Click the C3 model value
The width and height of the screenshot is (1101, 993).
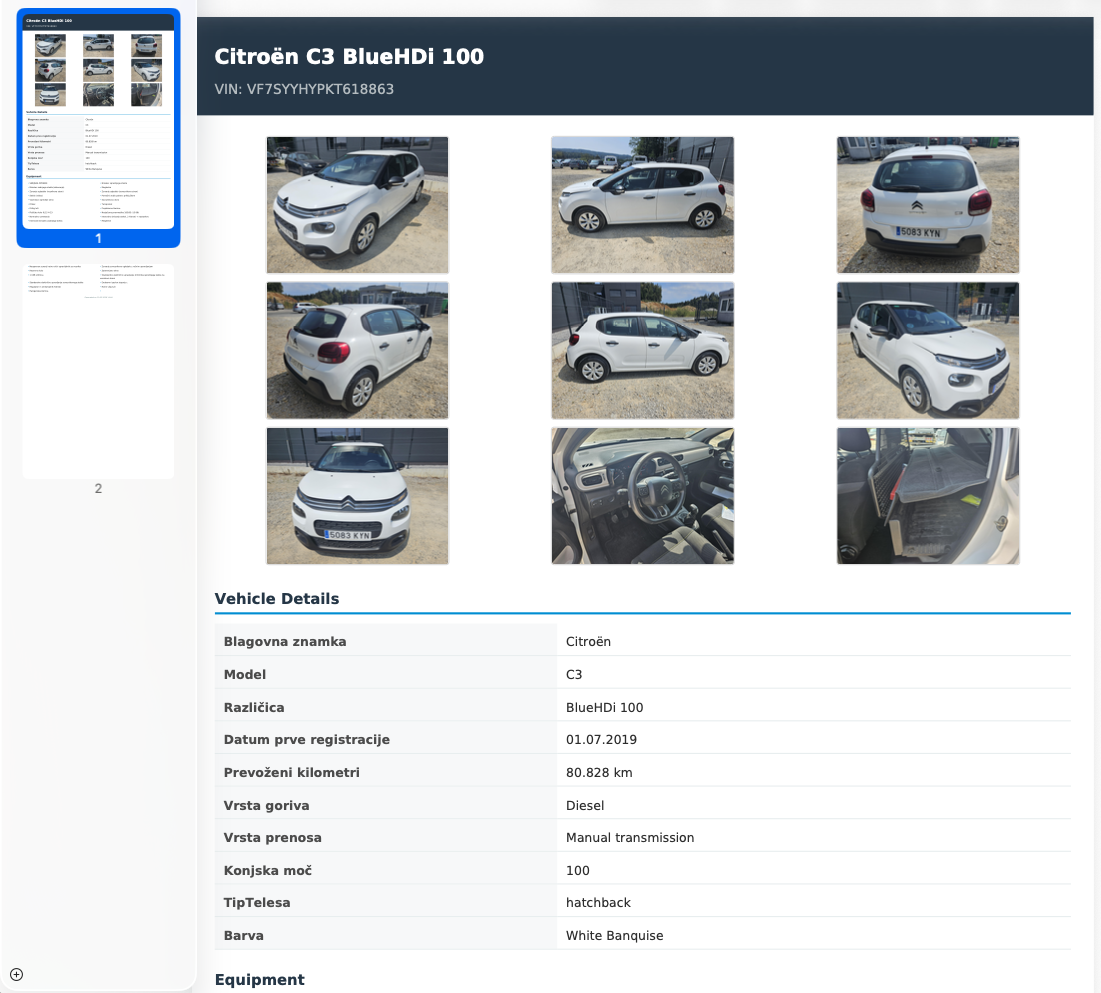point(574,674)
